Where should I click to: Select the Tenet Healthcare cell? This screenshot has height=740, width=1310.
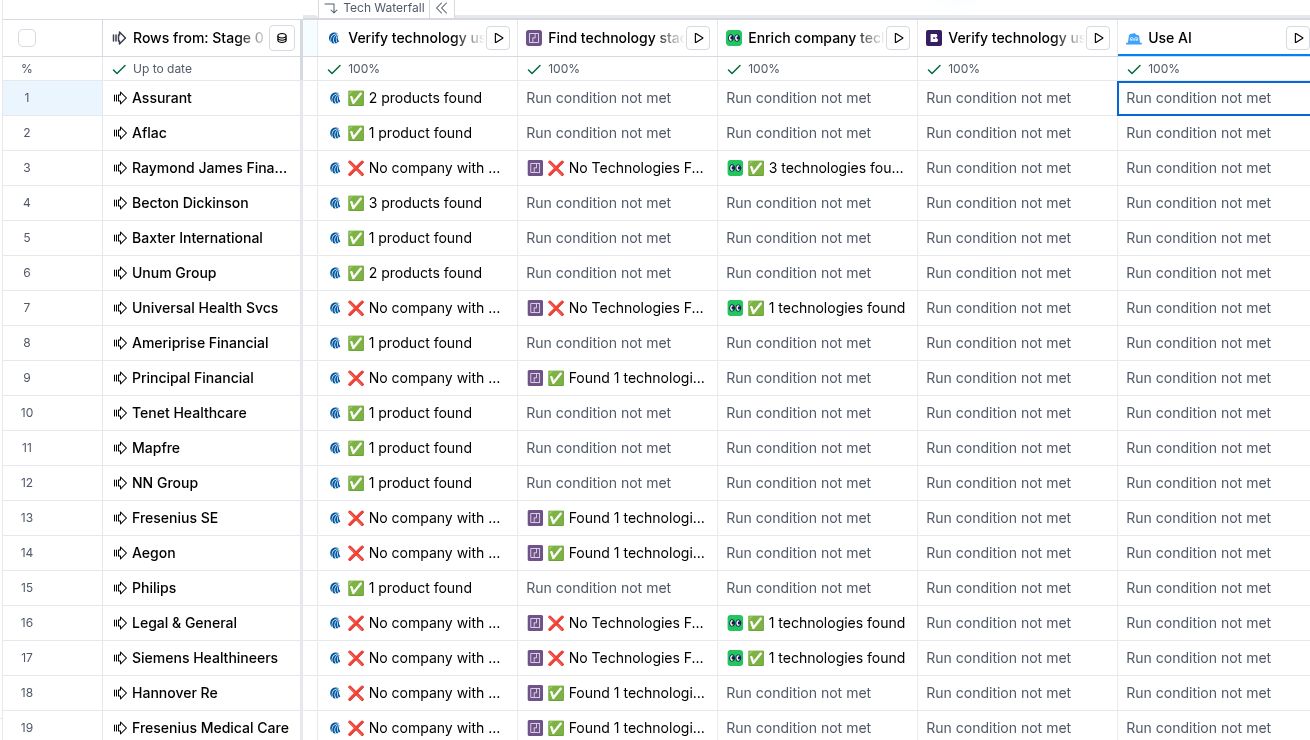[x=202, y=413]
